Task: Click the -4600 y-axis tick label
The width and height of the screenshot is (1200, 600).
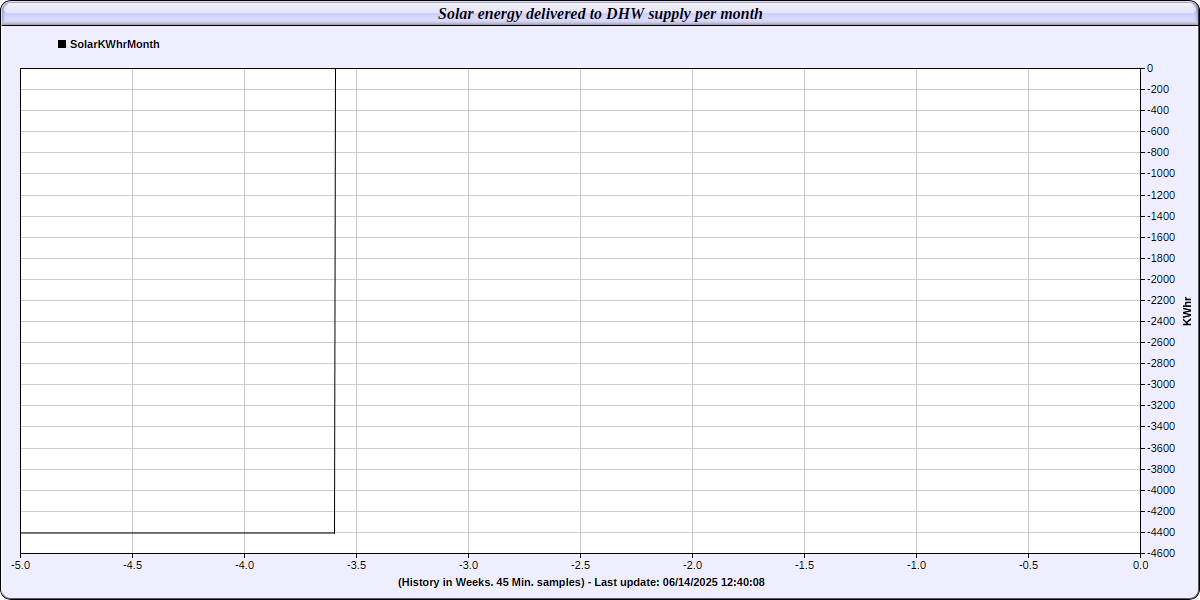Action: pos(1161,553)
